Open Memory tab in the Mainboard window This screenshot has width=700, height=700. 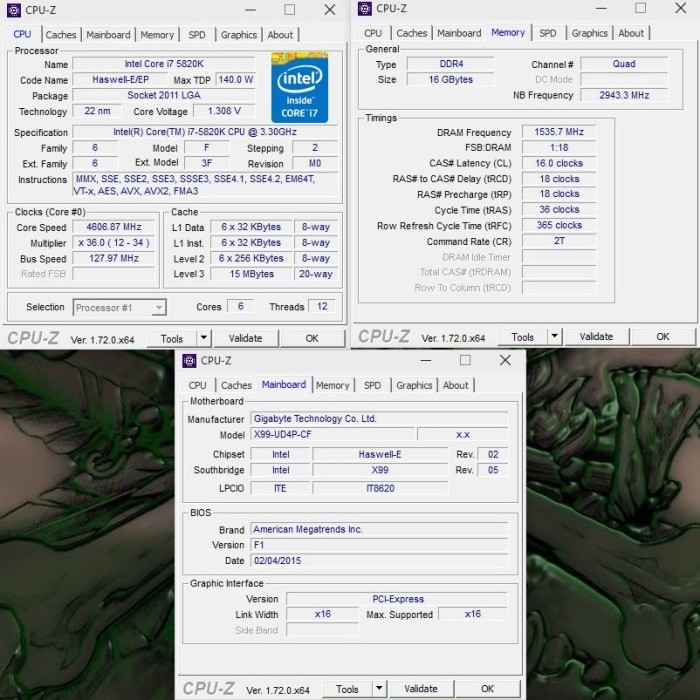click(x=333, y=385)
